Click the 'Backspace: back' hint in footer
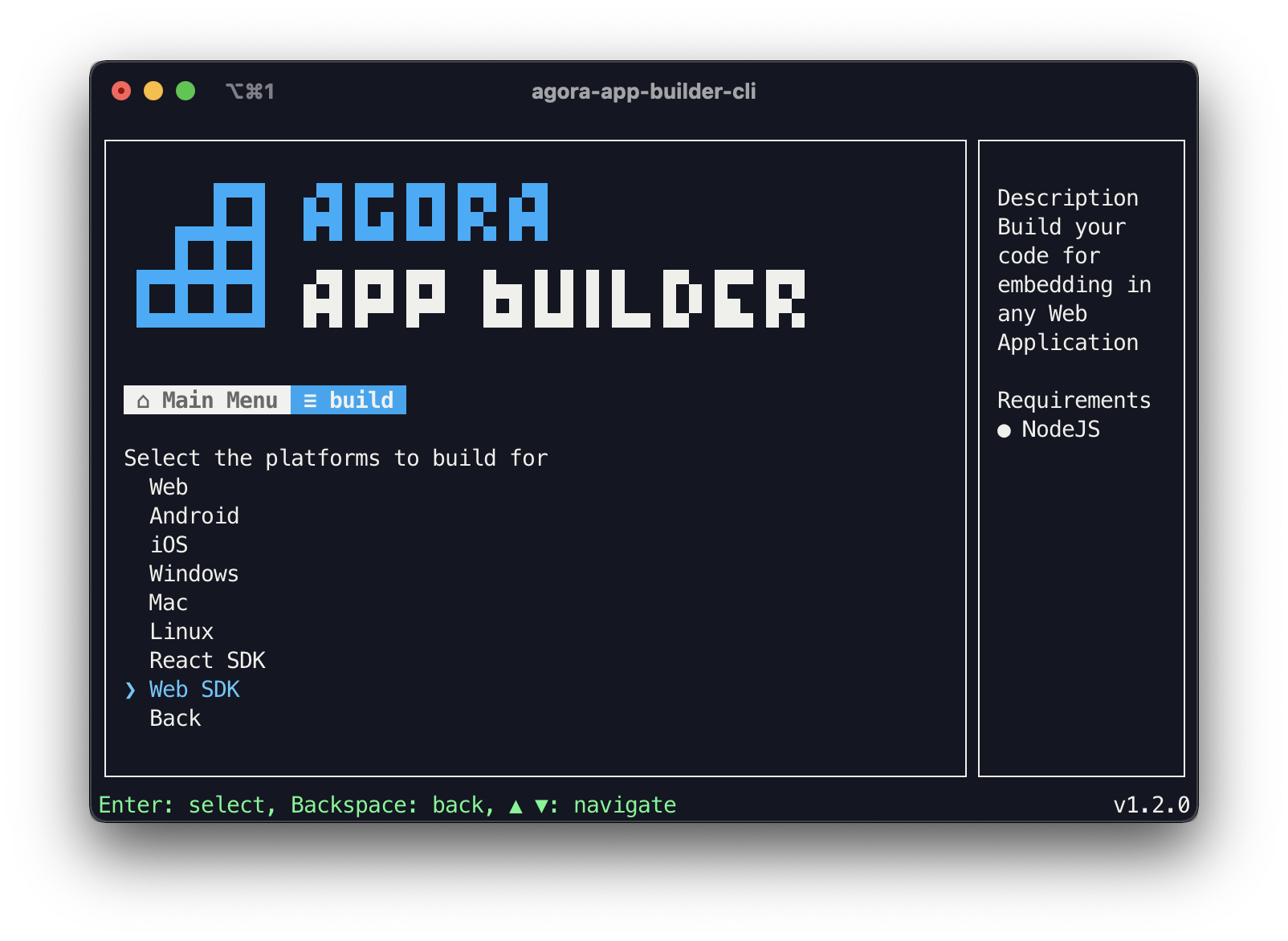Viewport: 1288px width, 941px height. pyautogui.click(x=387, y=805)
